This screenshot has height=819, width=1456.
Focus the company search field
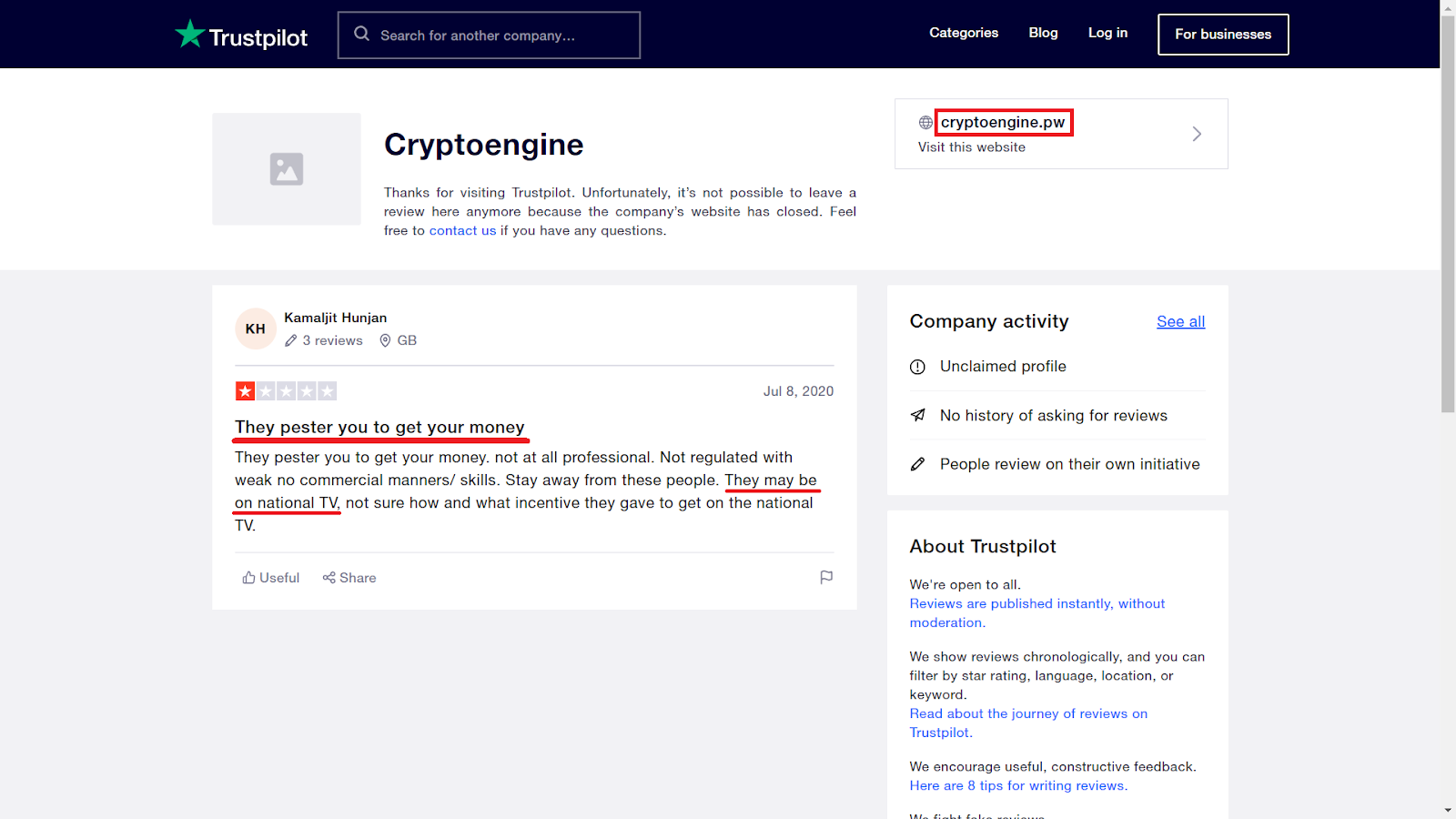[489, 35]
